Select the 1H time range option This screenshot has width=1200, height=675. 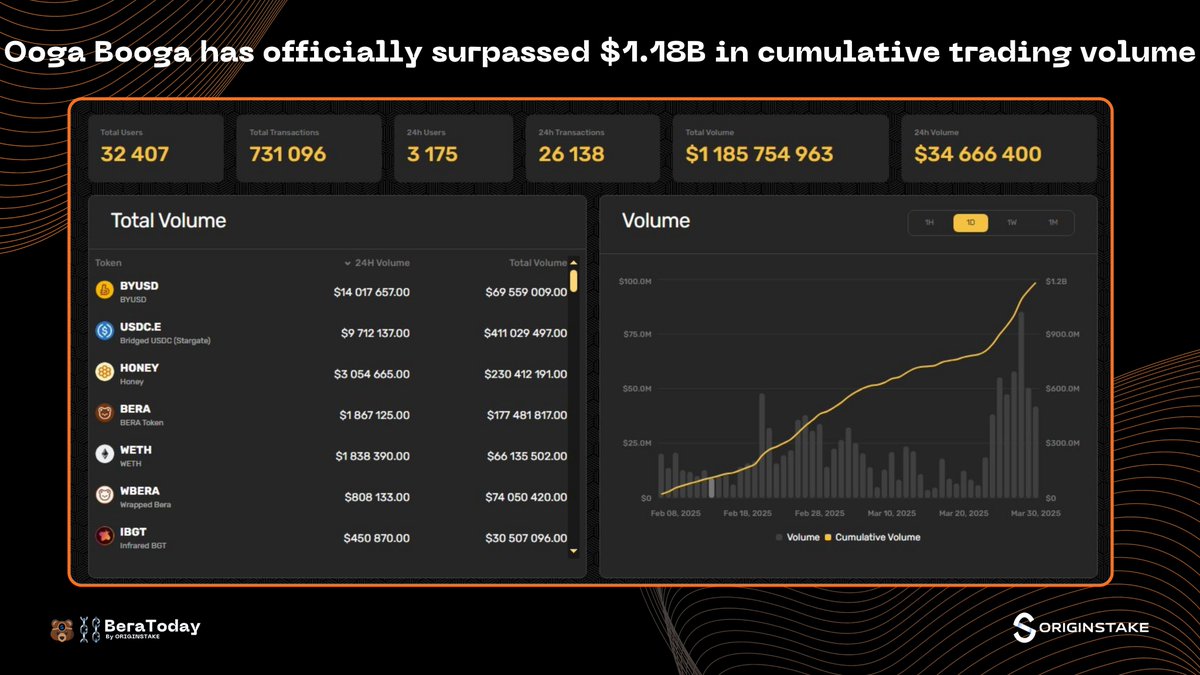click(928, 222)
